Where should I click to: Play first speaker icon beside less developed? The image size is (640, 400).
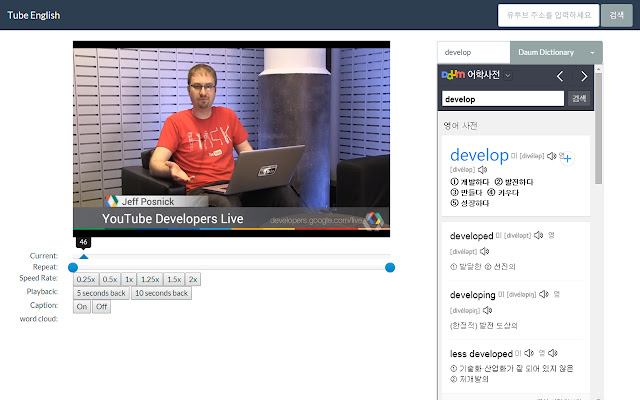pyautogui.click(x=529, y=353)
